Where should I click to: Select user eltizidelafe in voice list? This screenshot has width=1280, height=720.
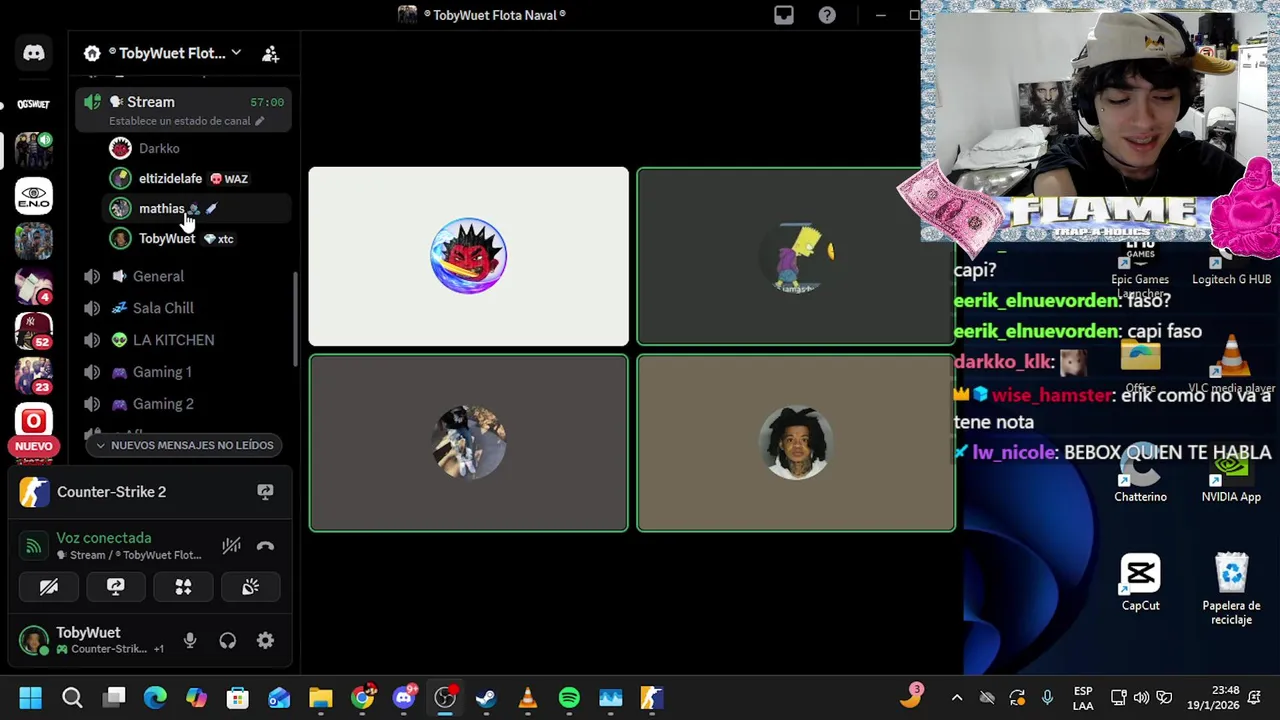pyautogui.click(x=198, y=178)
